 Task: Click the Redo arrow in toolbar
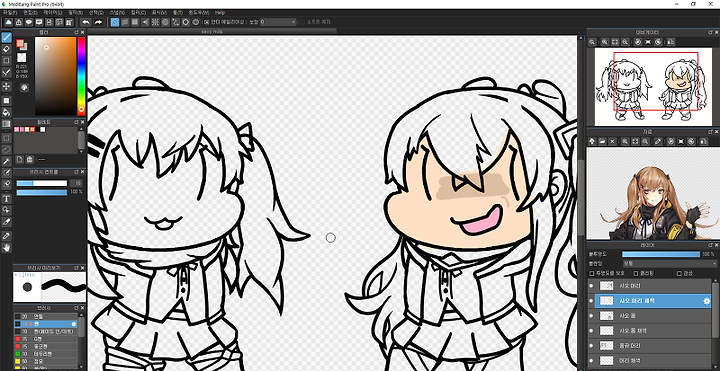point(98,22)
